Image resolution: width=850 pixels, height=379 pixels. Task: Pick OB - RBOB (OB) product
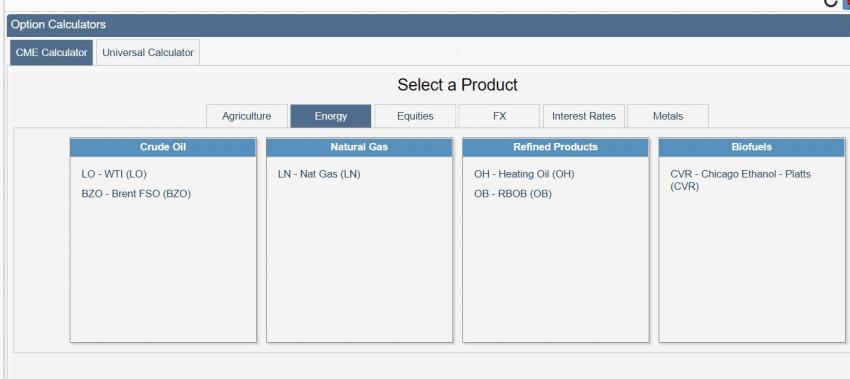pyautogui.click(x=513, y=194)
